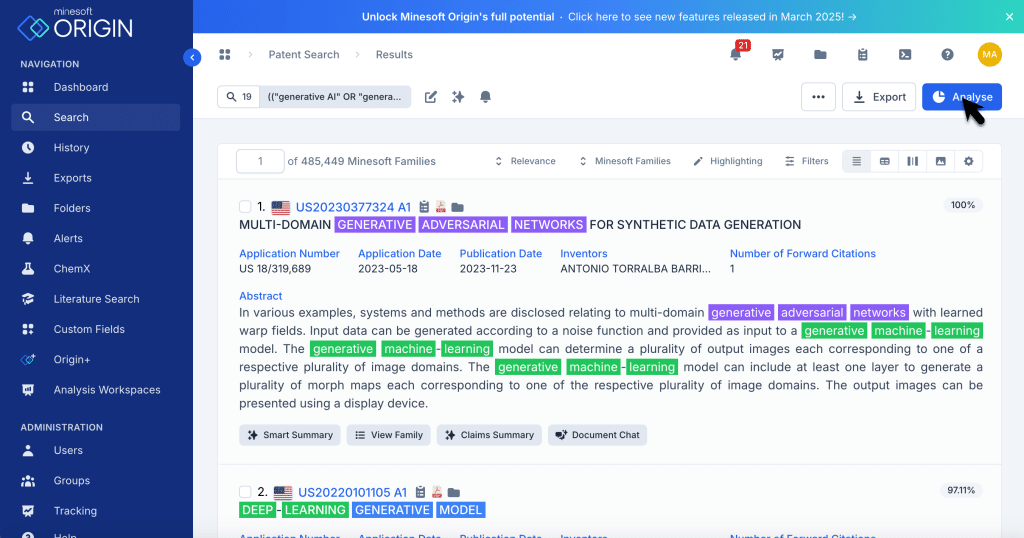This screenshot has height=538, width=1024.
Task: Open the three-dots more options menu
Action: (x=818, y=97)
